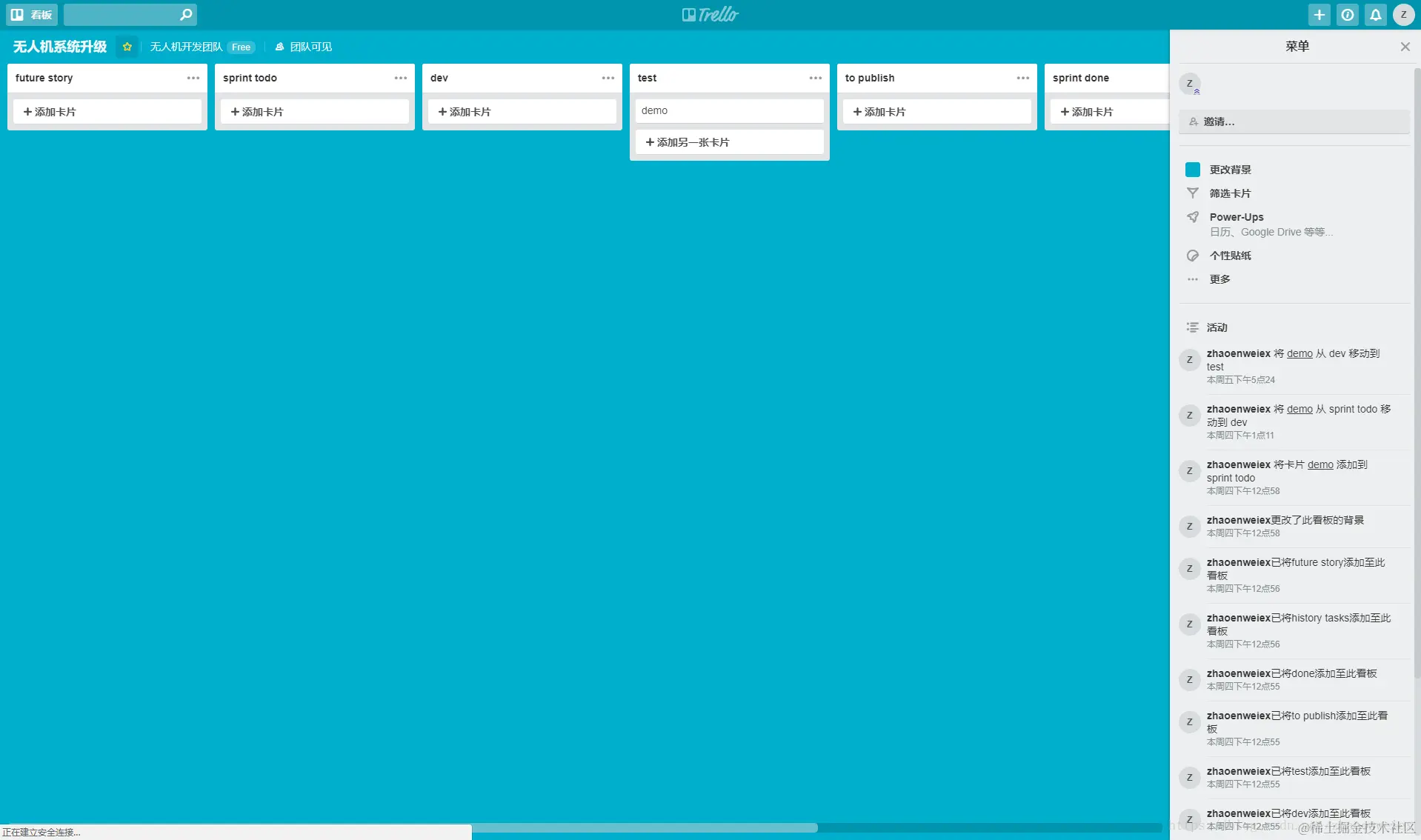1421x840 pixels.
Task: Click timestamp 本周四下午1点11
Action: [1240, 436]
